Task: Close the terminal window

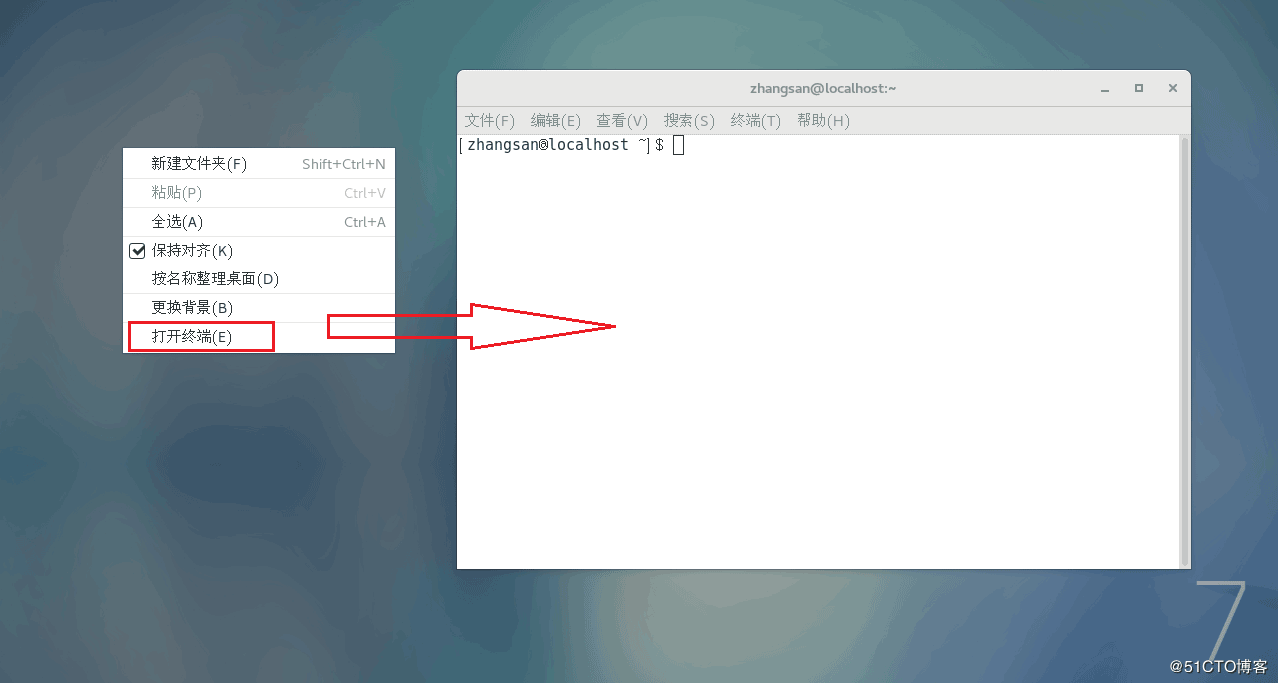Action: click(1173, 89)
